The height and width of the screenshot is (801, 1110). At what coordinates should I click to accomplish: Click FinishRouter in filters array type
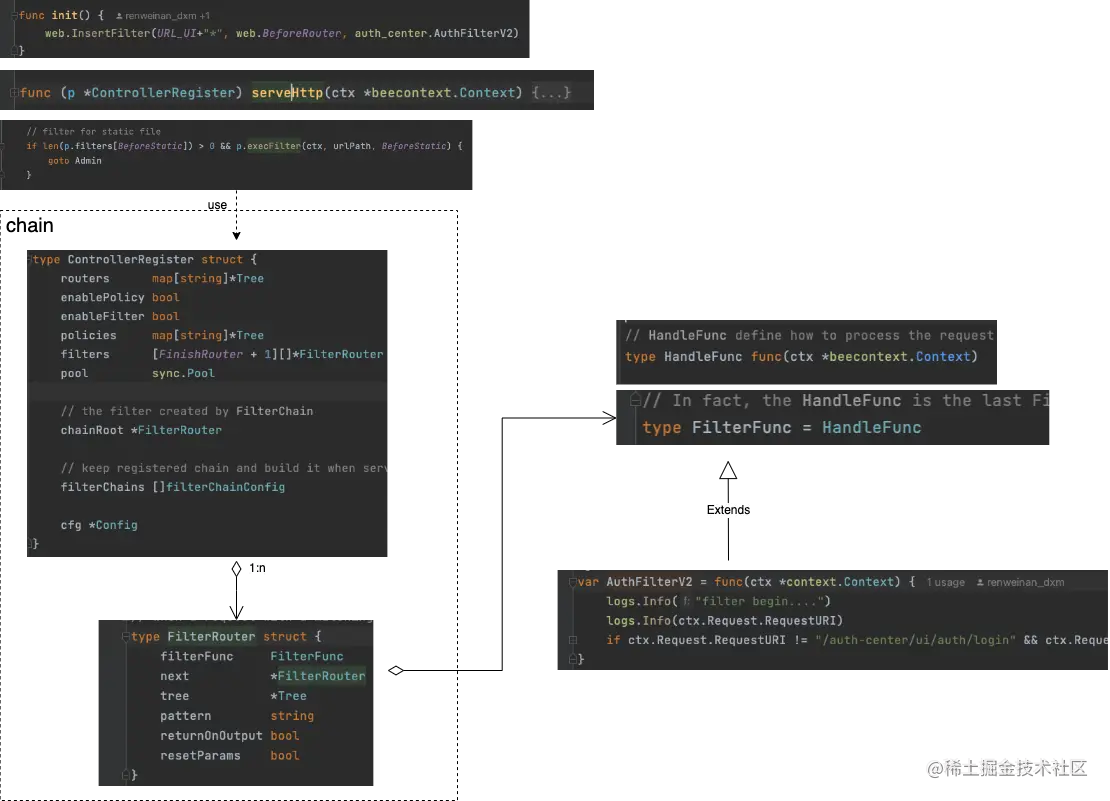tap(200, 354)
